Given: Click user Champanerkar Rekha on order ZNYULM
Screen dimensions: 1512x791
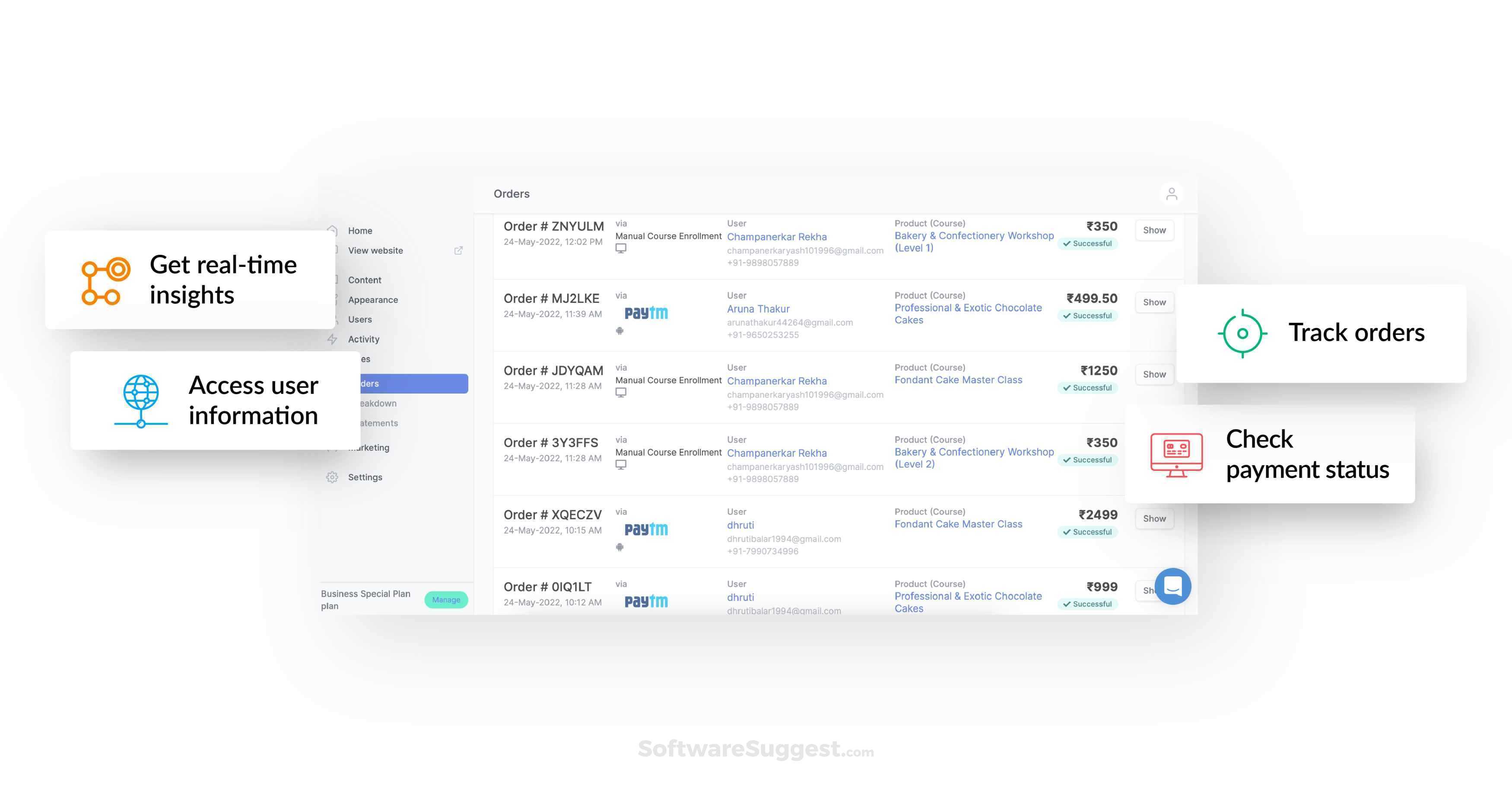Looking at the screenshot, I should [x=777, y=236].
